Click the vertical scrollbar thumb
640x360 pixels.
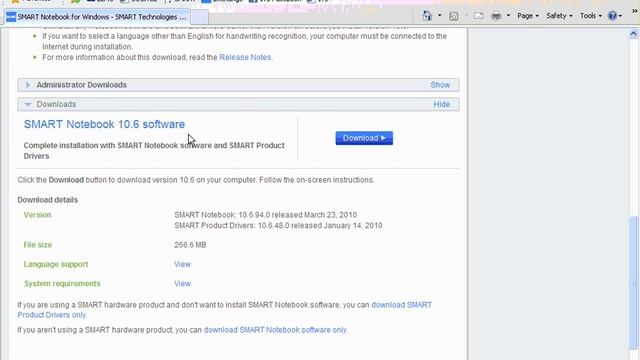(633, 284)
